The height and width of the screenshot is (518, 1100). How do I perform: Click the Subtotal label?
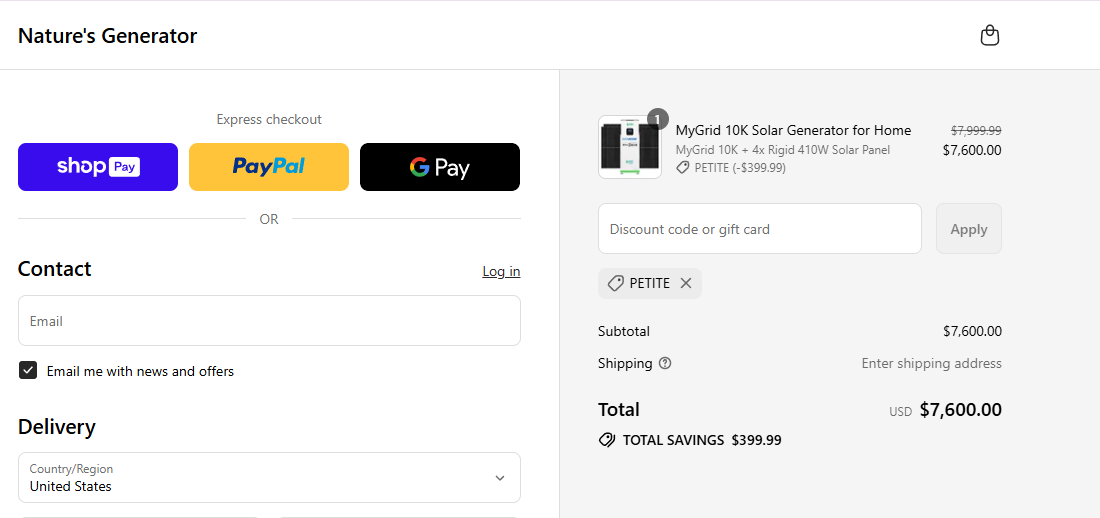click(624, 331)
